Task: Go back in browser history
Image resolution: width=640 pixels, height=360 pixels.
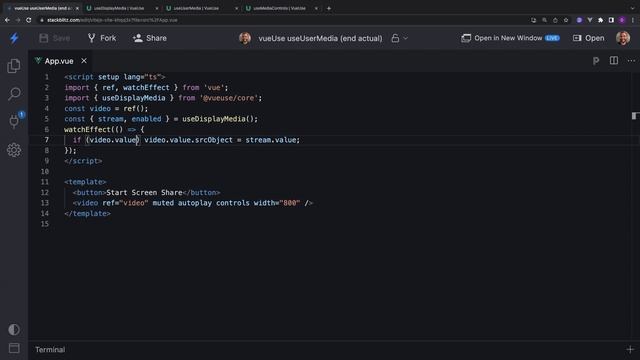Action: pos(7,20)
